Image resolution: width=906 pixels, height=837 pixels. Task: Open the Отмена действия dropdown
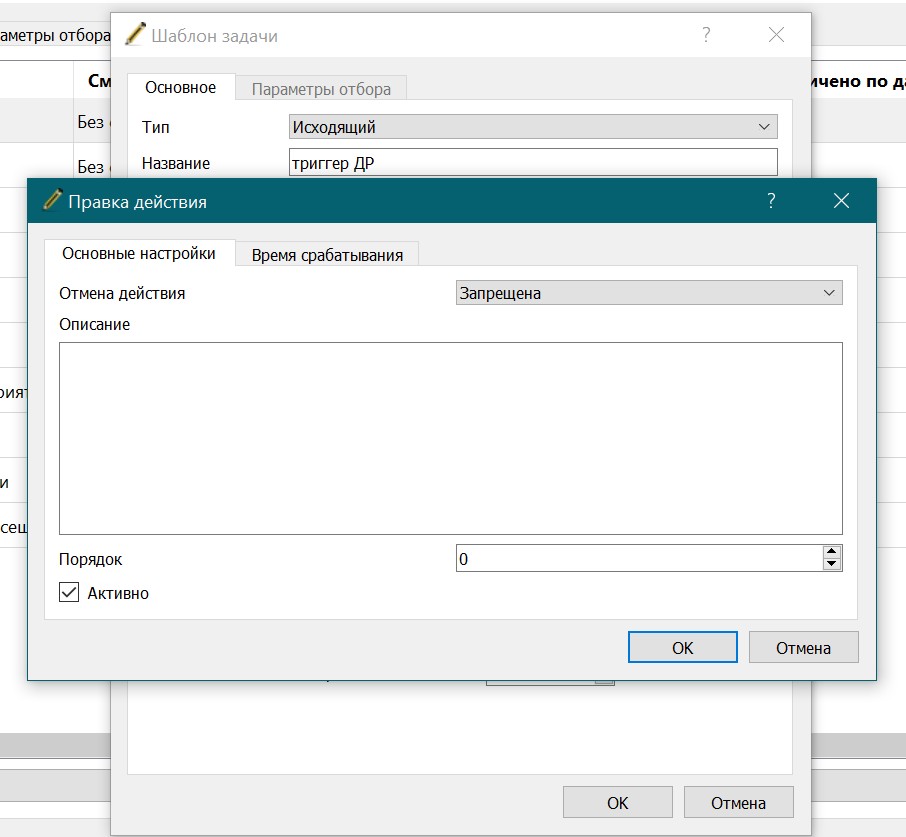[649, 293]
